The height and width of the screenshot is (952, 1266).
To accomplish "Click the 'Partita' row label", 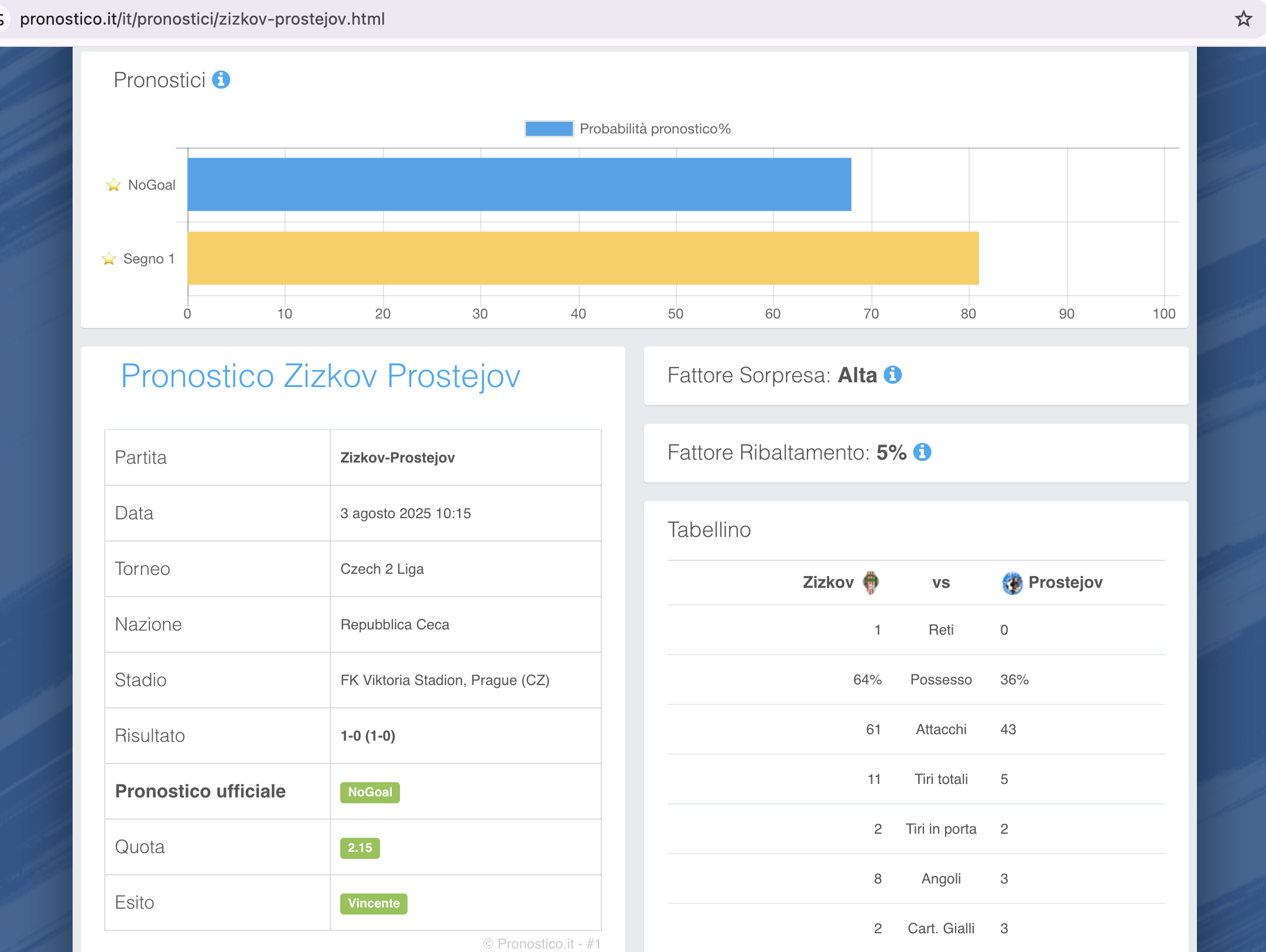I will [141, 457].
